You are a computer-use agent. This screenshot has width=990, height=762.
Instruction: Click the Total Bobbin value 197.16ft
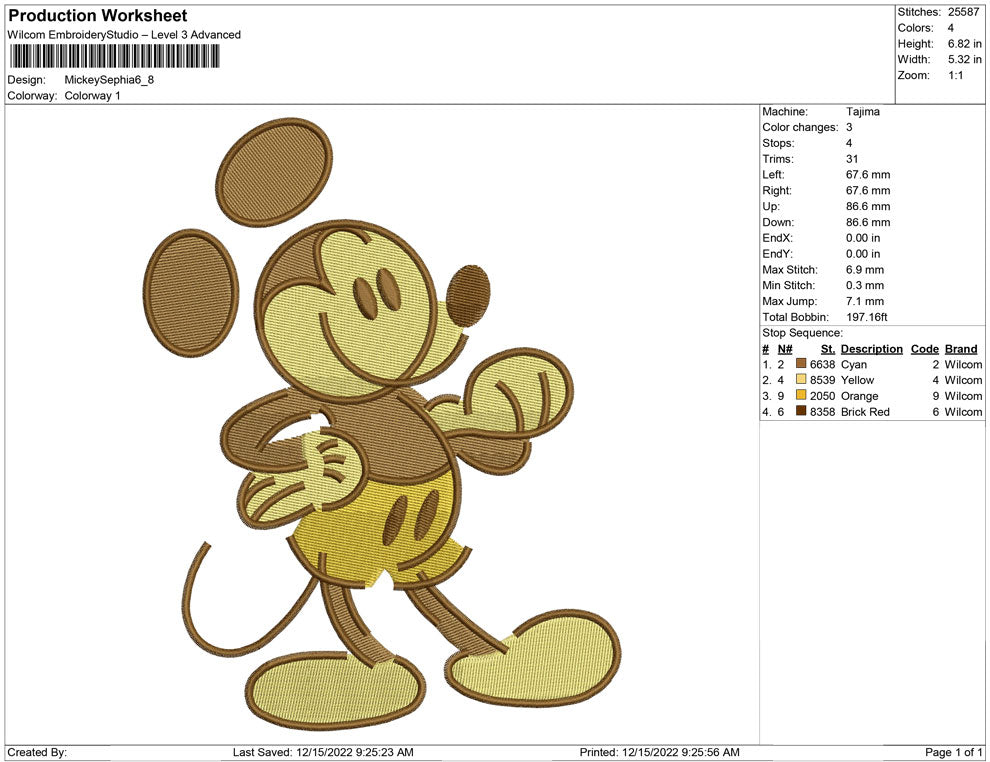pyautogui.click(x=866, y=317)
